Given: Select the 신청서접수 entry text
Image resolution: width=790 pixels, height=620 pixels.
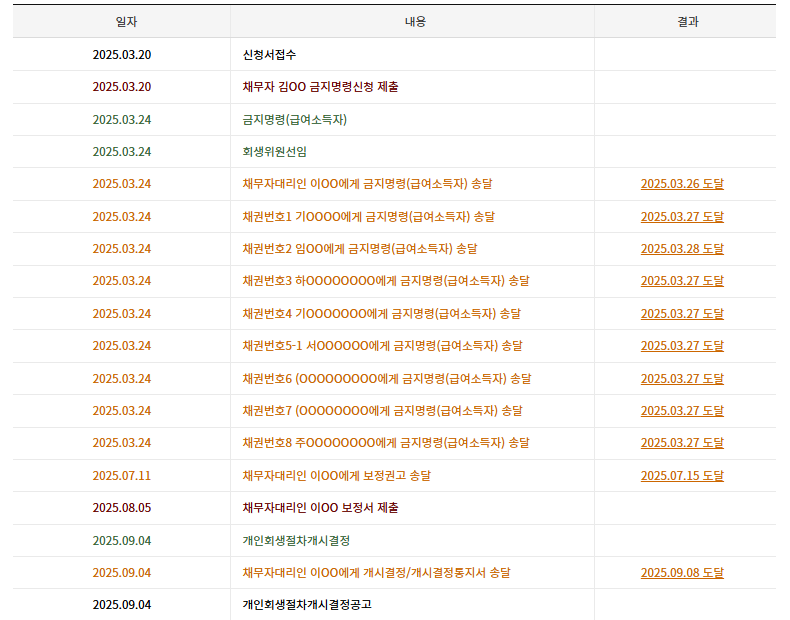Looking at the screenshot, I should coord(269,54).
